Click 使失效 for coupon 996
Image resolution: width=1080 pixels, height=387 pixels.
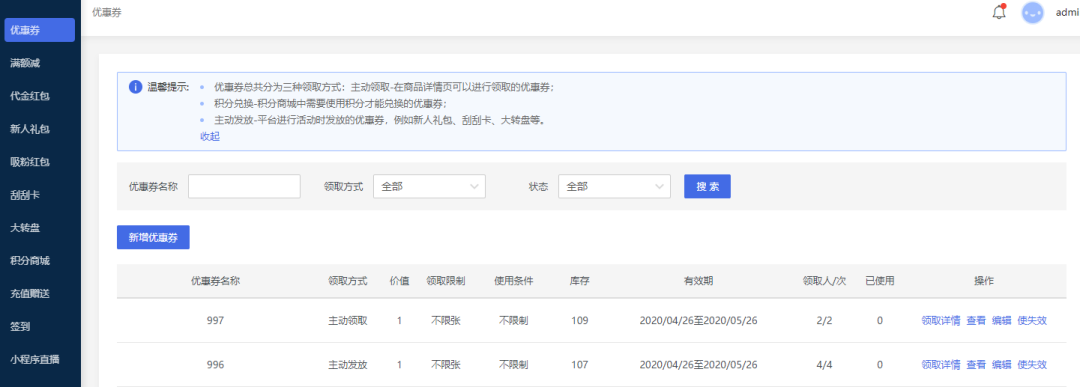coord(1032,364)
